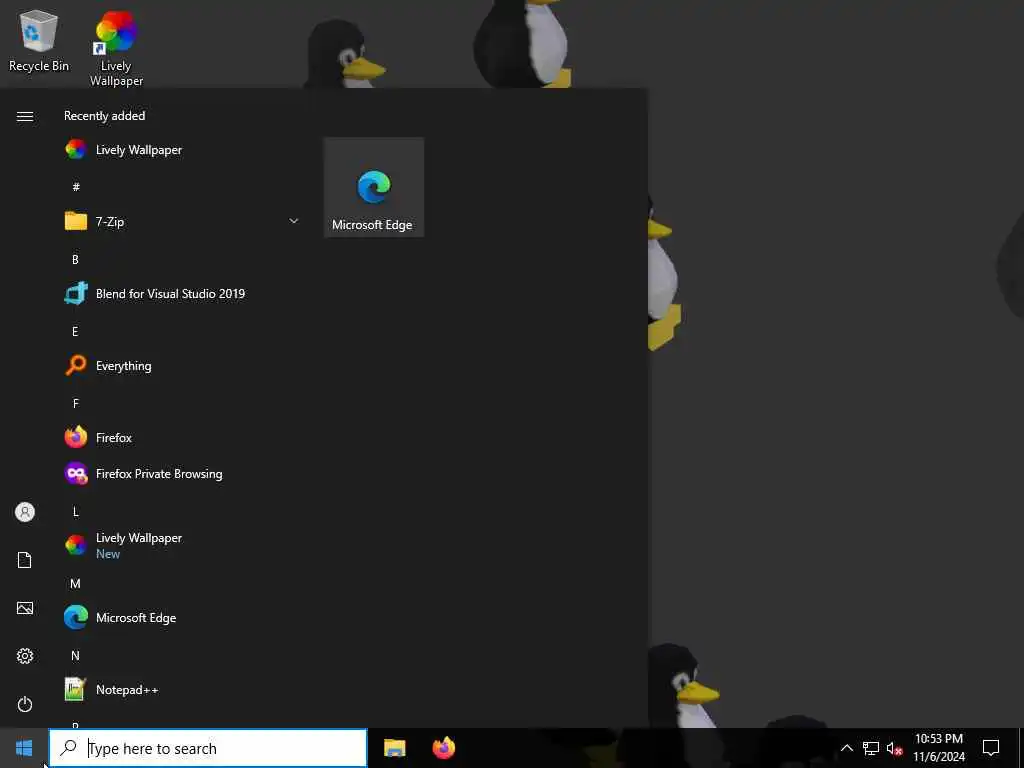Open Pictures from Start sidebar
This screenshot has width=1024, height=768.
tap(25, 608)
